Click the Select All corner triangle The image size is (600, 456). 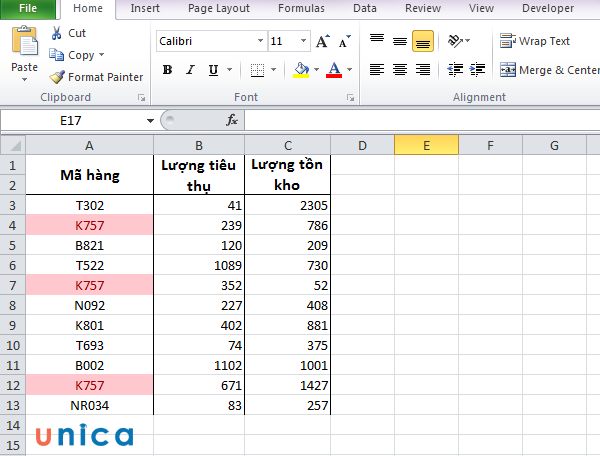(13, 145)
